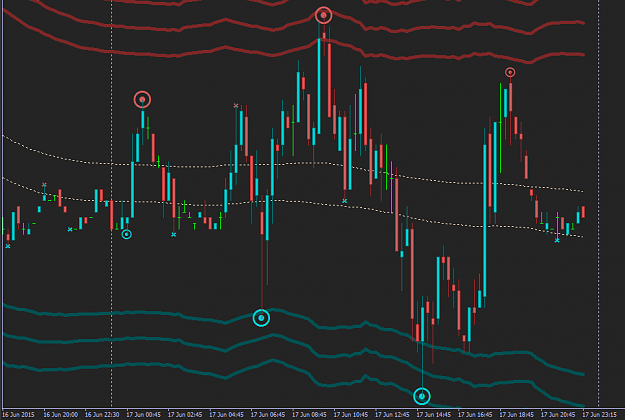Click the '17 Jun 12:45' time axis label
This screenshot has height=420, width=625.
pos(392,415)
